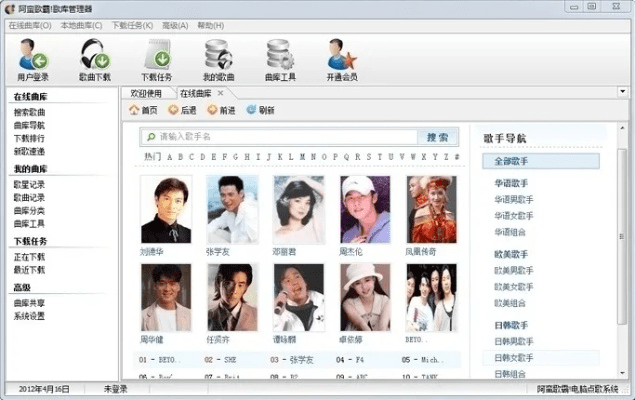The image size is (635, 400).
Task: Refresh the page using 刷新
Action: pyautogui.click(x=260, y=110)
